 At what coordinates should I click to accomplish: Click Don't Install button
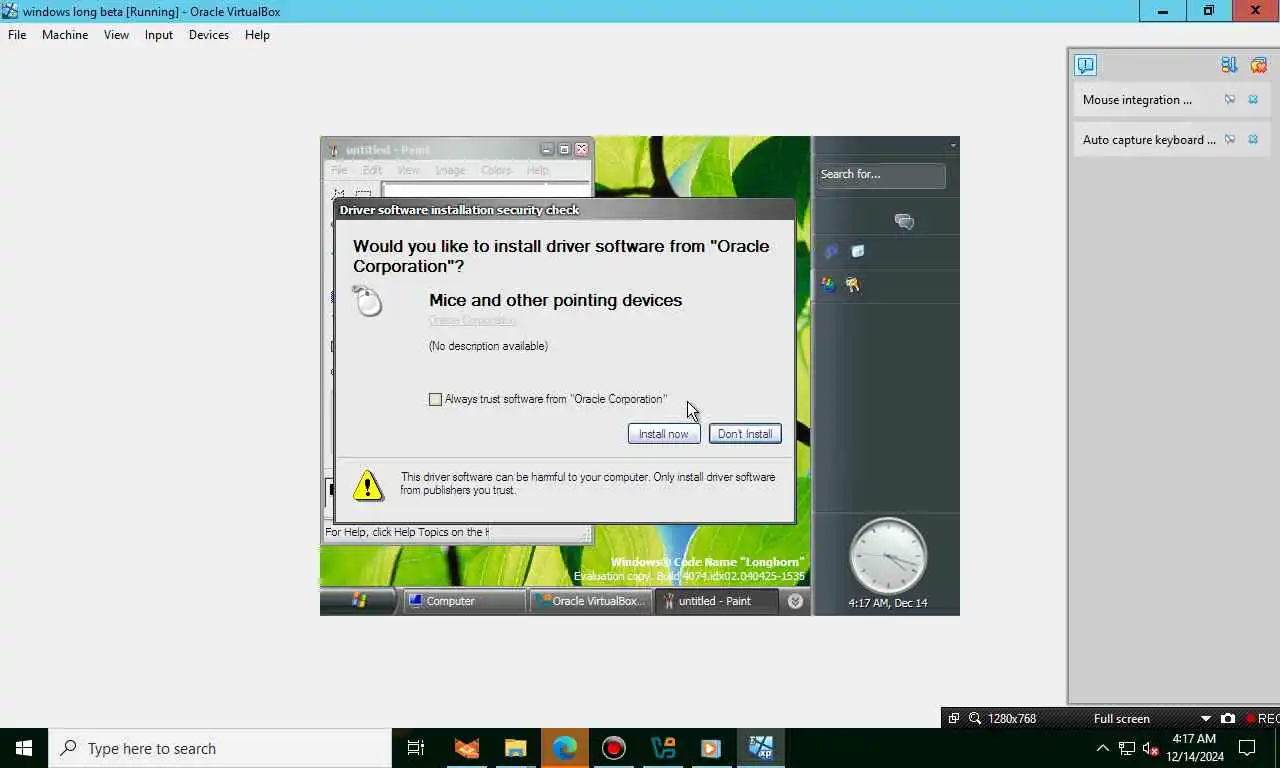pyautogui.click(x=745, y=434)
